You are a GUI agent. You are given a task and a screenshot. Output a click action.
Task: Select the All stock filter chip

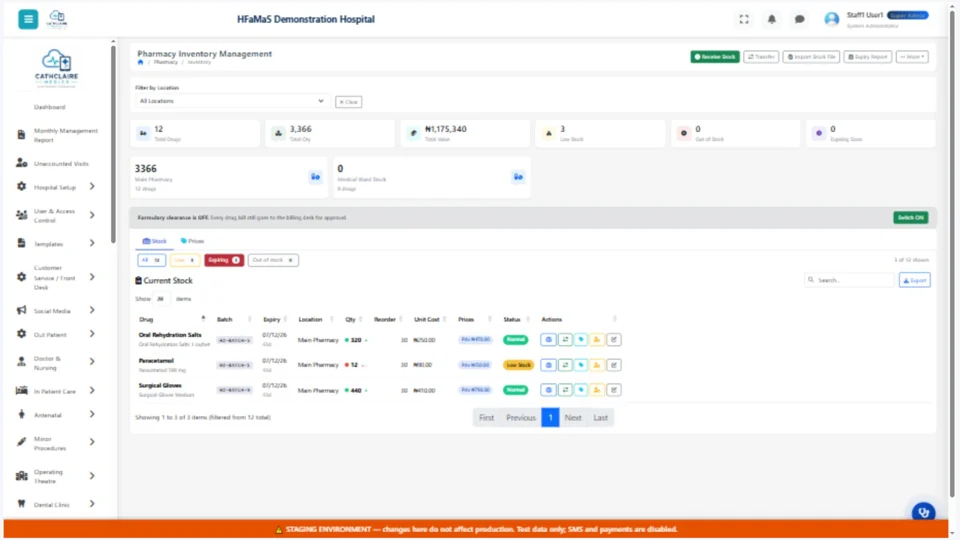pos(151,260)
